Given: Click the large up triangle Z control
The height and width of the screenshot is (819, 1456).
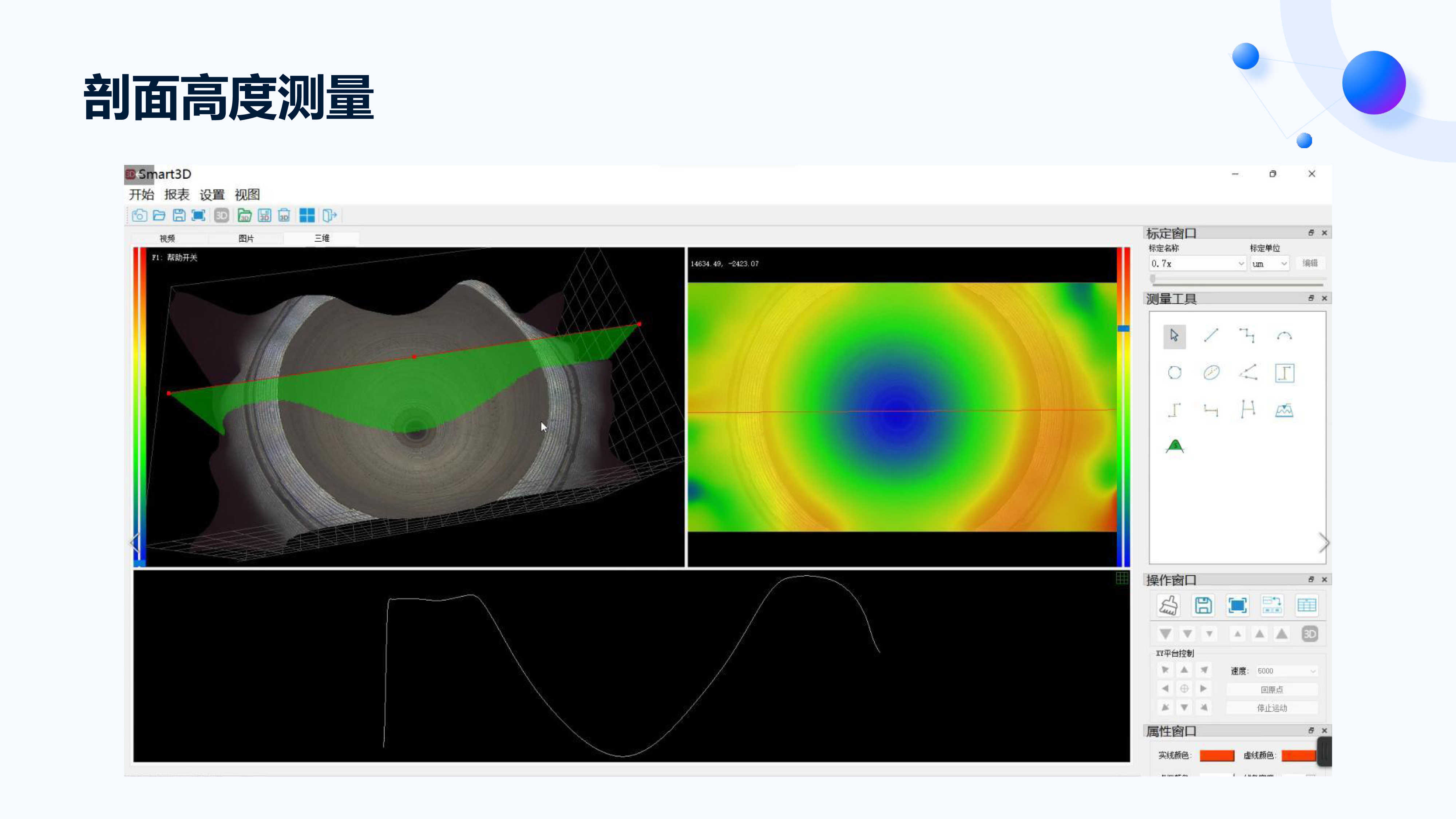Looking at the screenshot, I should click(x=1281, y=634).
